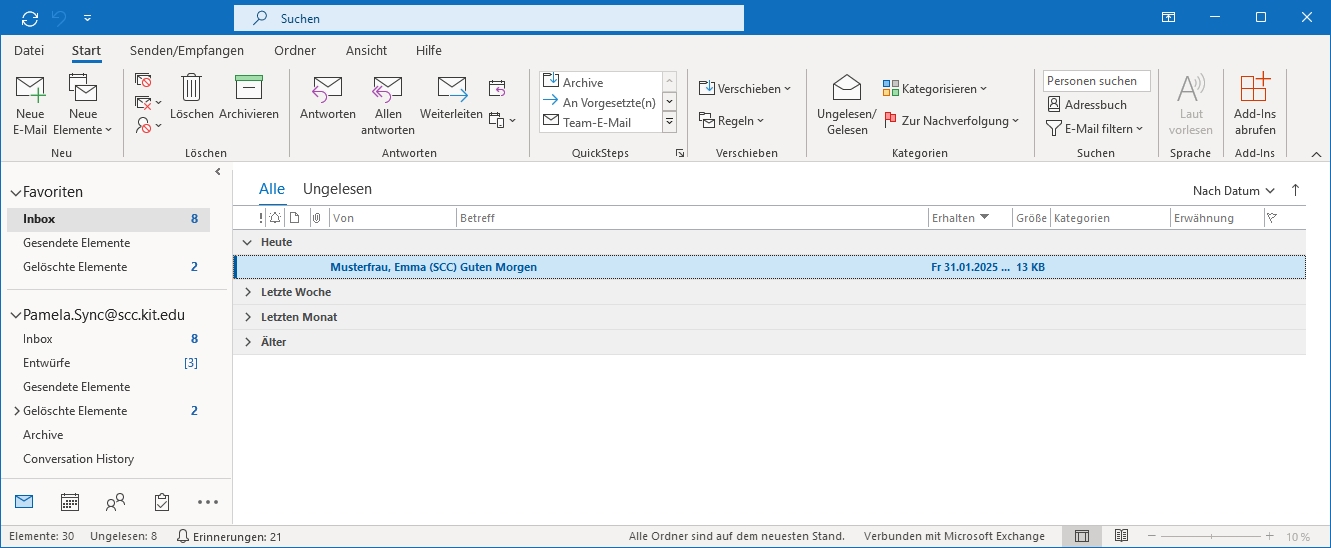Open the Hilfe tab
1331x548 pixels.
click(x=428, y=50)
